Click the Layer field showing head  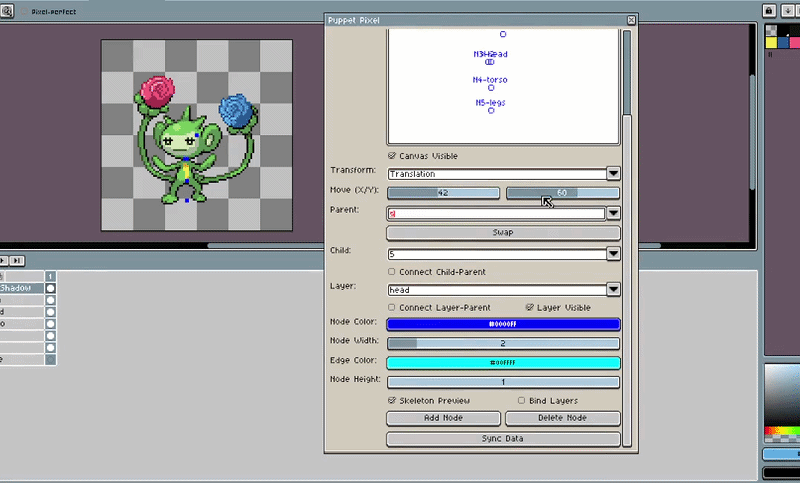(x=497, y=290)
